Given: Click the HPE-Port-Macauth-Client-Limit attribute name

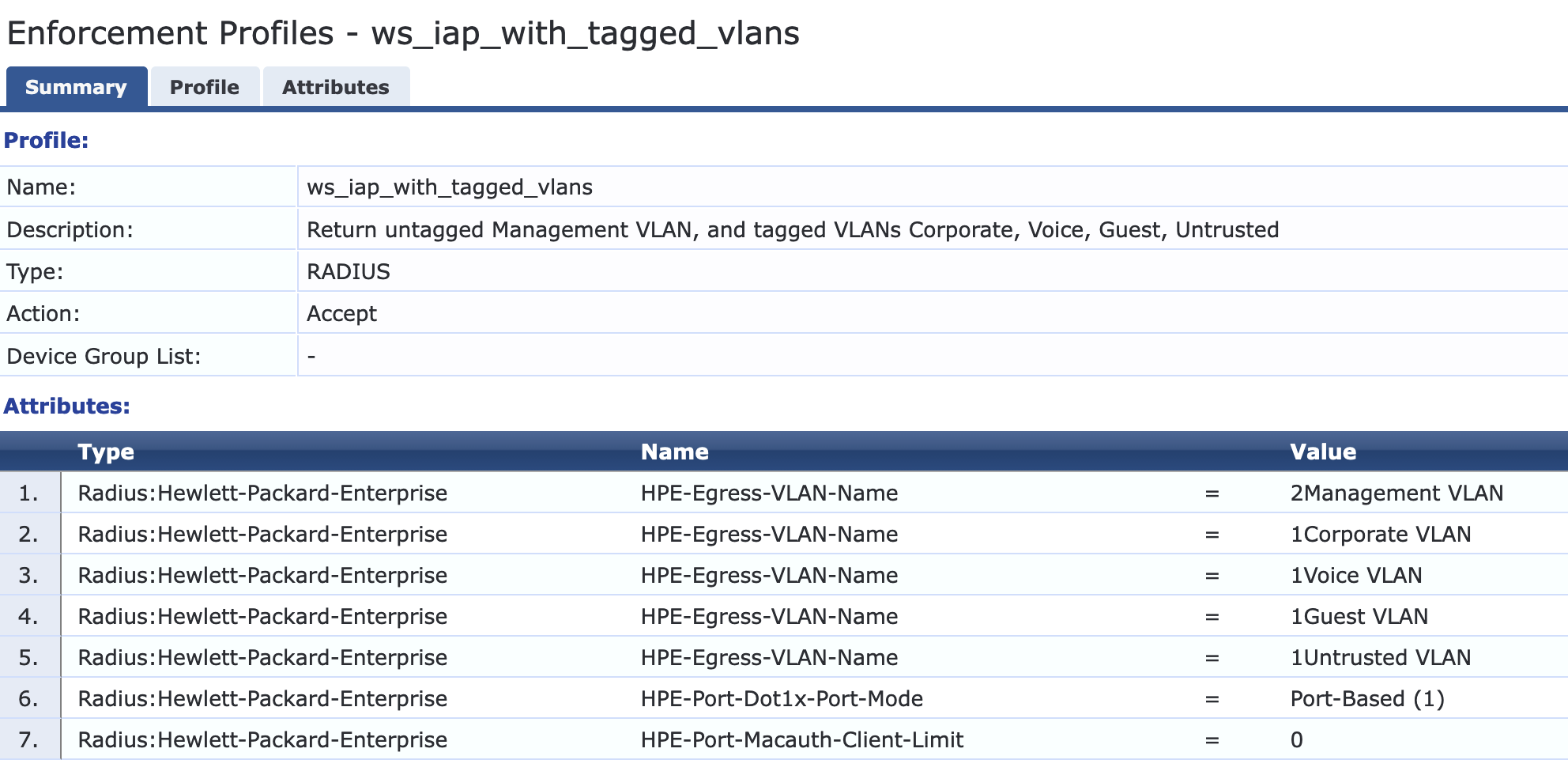Looking at the screenshot, I should (801, 740).
